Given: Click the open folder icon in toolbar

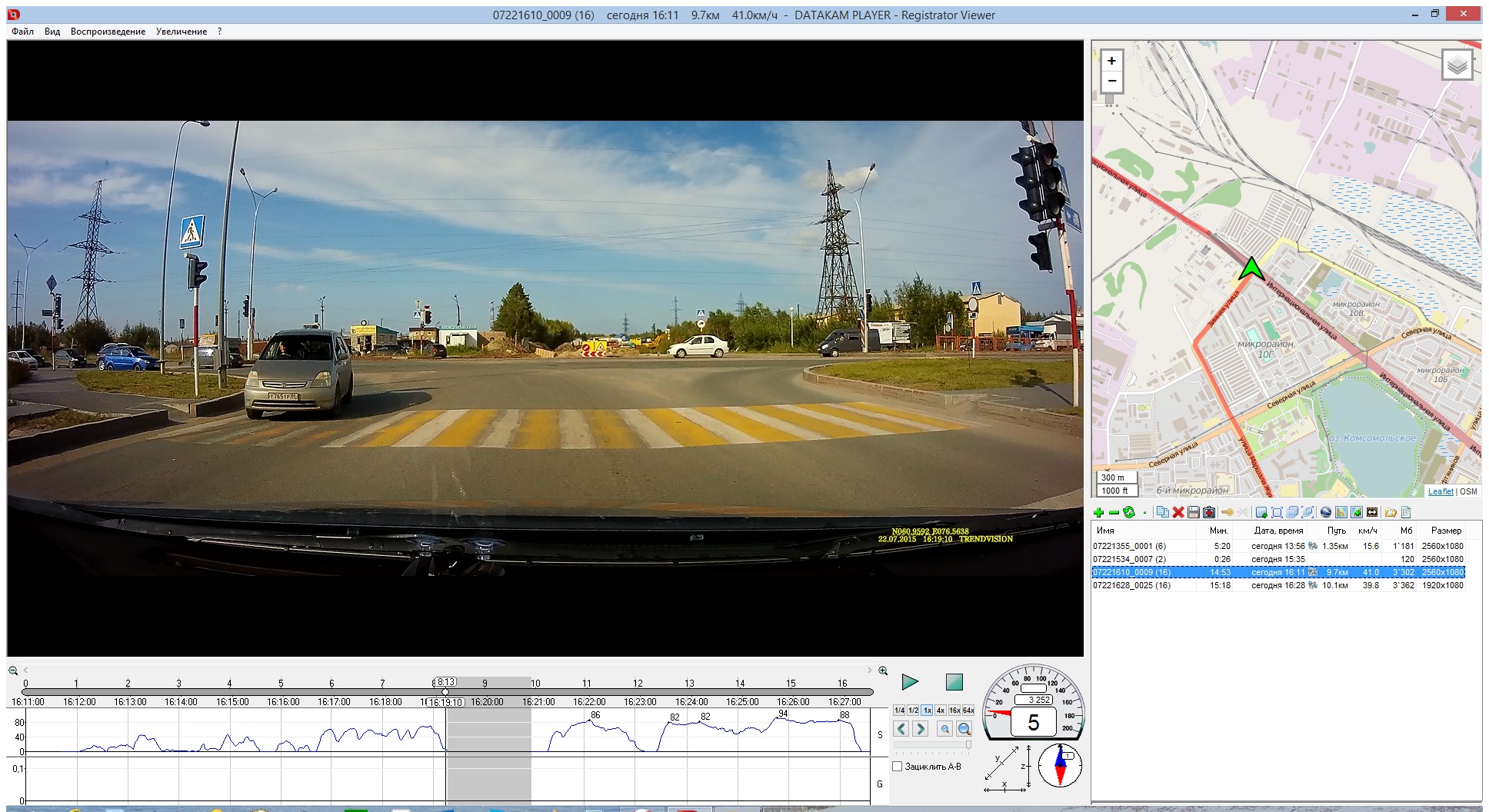Looking at the screenshot, I should (1391, 513).
